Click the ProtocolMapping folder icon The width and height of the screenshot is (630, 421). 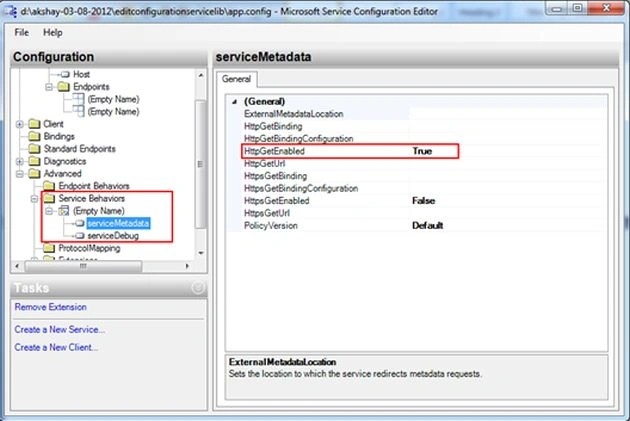49,248
